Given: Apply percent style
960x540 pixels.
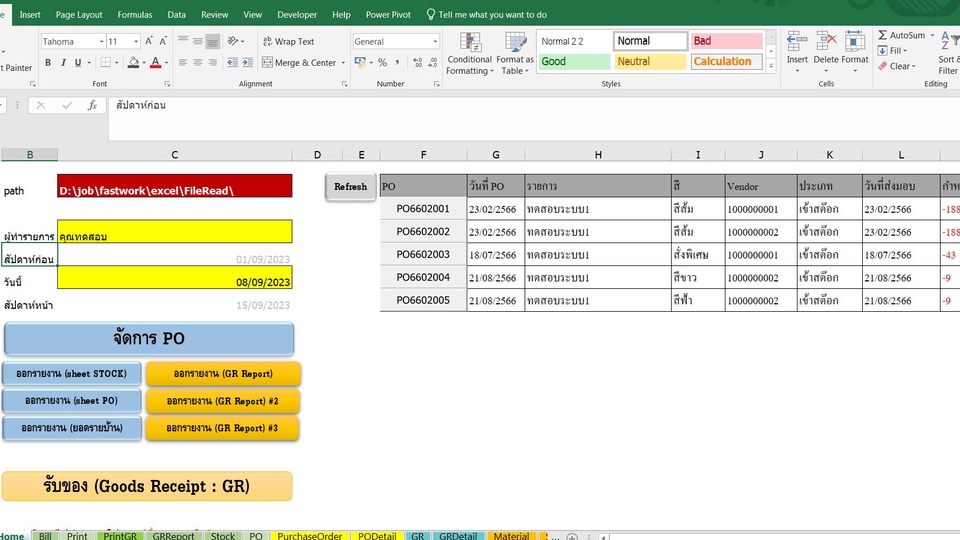Looking at the screenshot, I should click(x=382, y=62).
